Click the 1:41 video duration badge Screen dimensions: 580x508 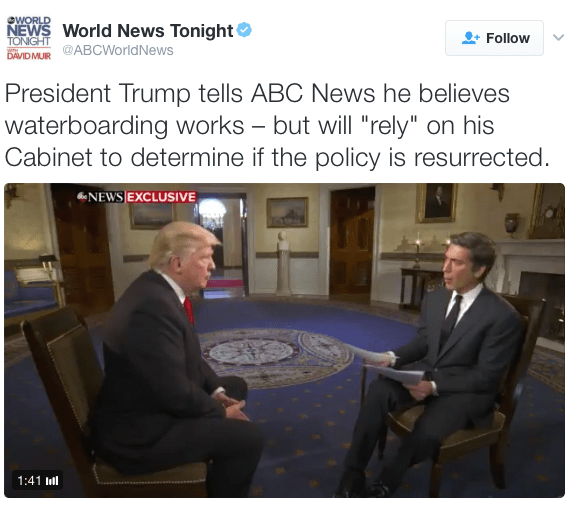tap(37, 481)
